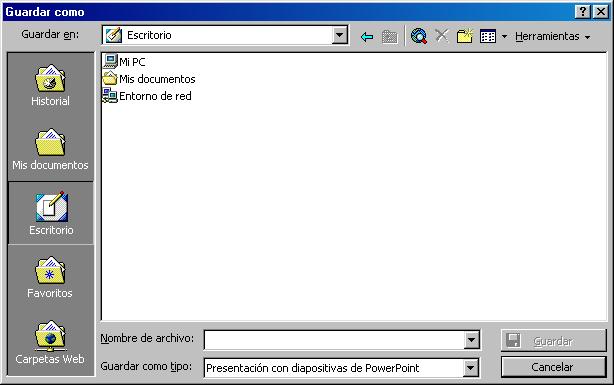614x385 pixels.
Task: Click the Cancelar button
Action: (x=553, y=367)
